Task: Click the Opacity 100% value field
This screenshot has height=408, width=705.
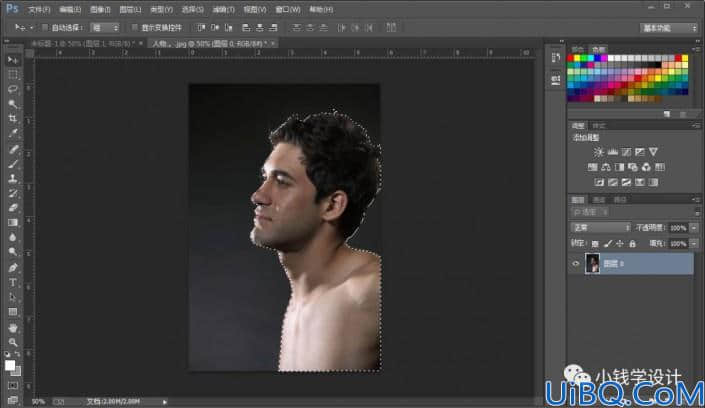Action: 678,228
